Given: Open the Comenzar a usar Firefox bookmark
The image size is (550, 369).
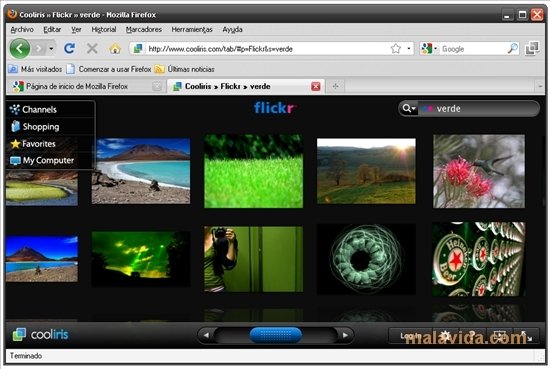Looking at the screenshot, I should pyautogui.click(x=109, y=69).
